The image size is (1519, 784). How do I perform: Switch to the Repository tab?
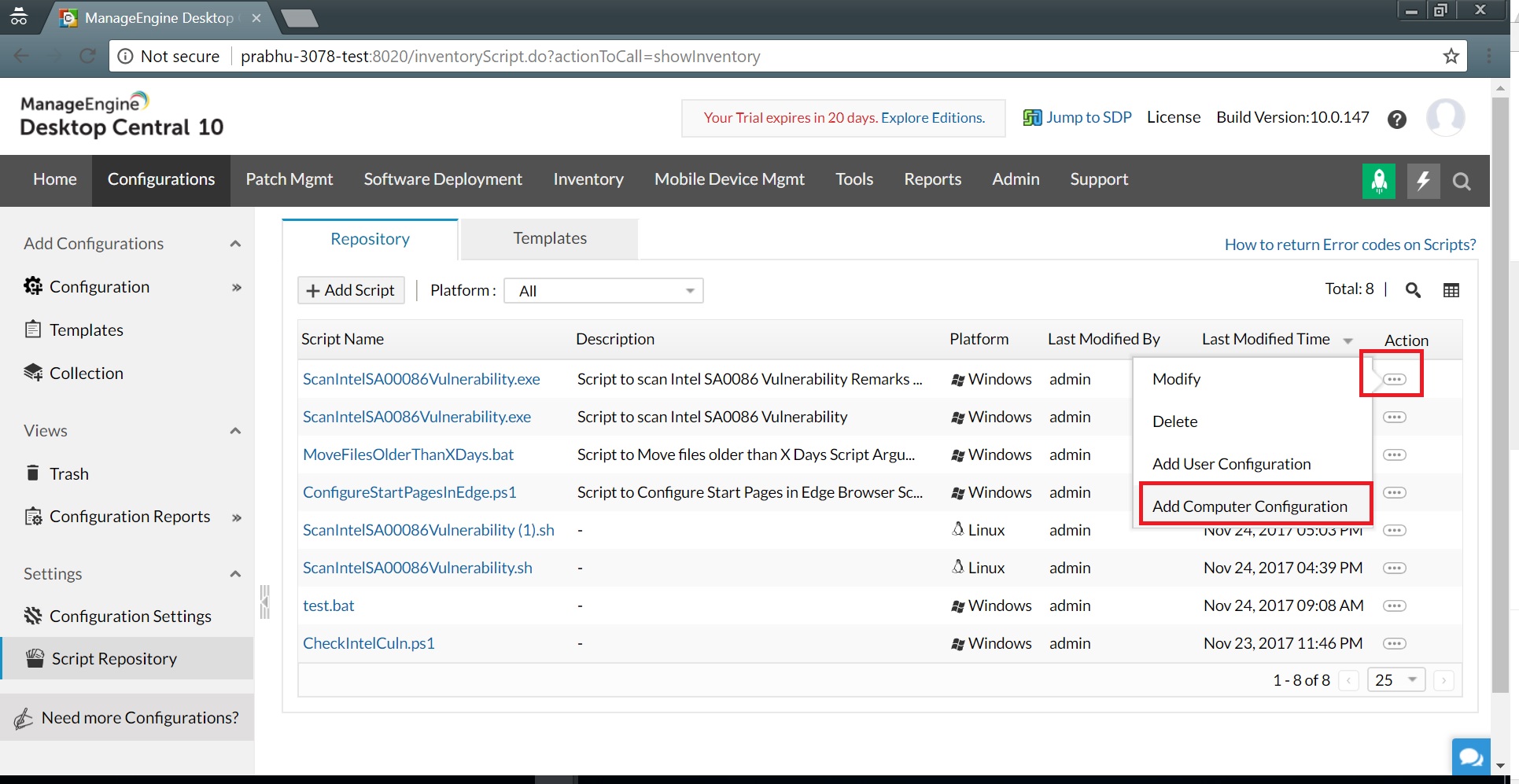tap(370, 239)
